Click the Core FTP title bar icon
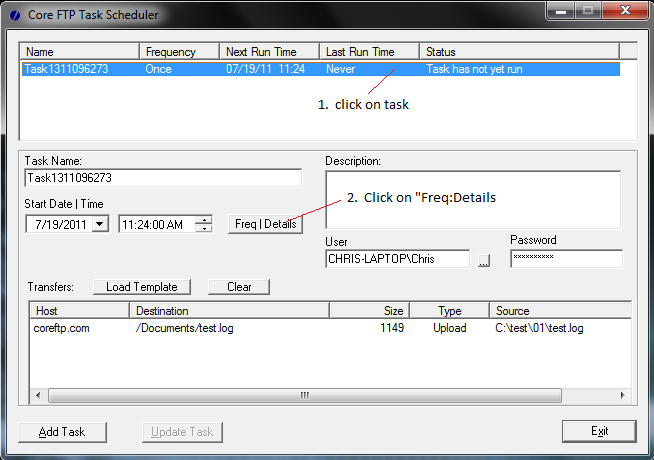Viewport: 654px width, 460px height. [x=13, y=15]
